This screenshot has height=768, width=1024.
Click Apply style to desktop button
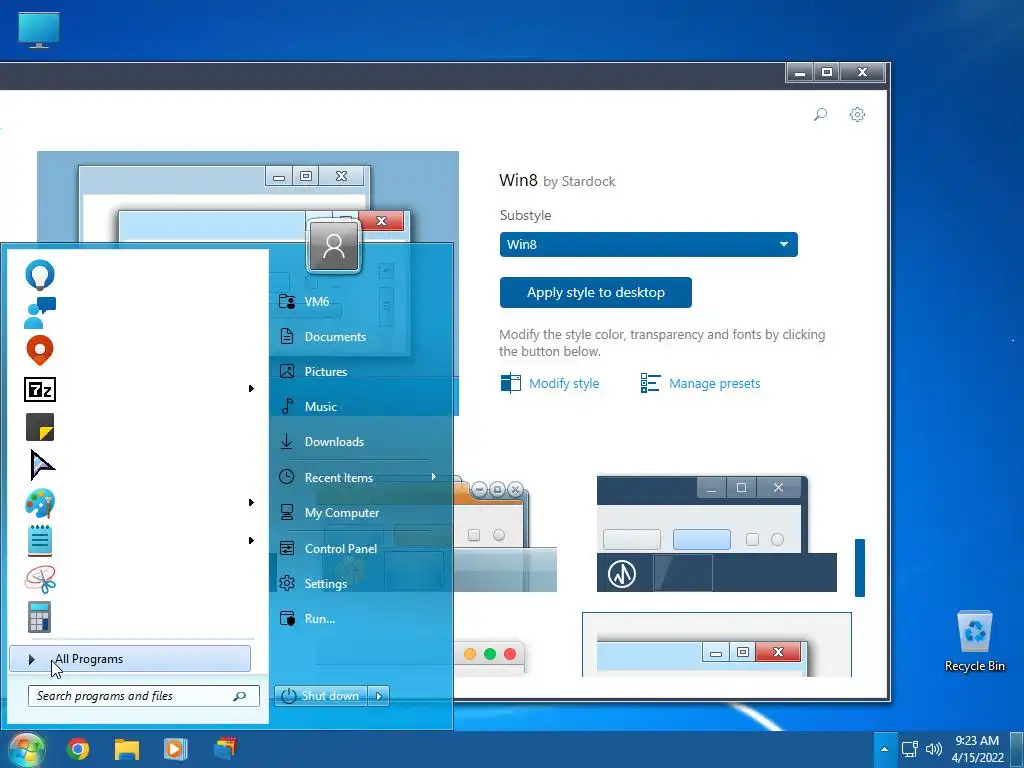(x=596, y=293)
